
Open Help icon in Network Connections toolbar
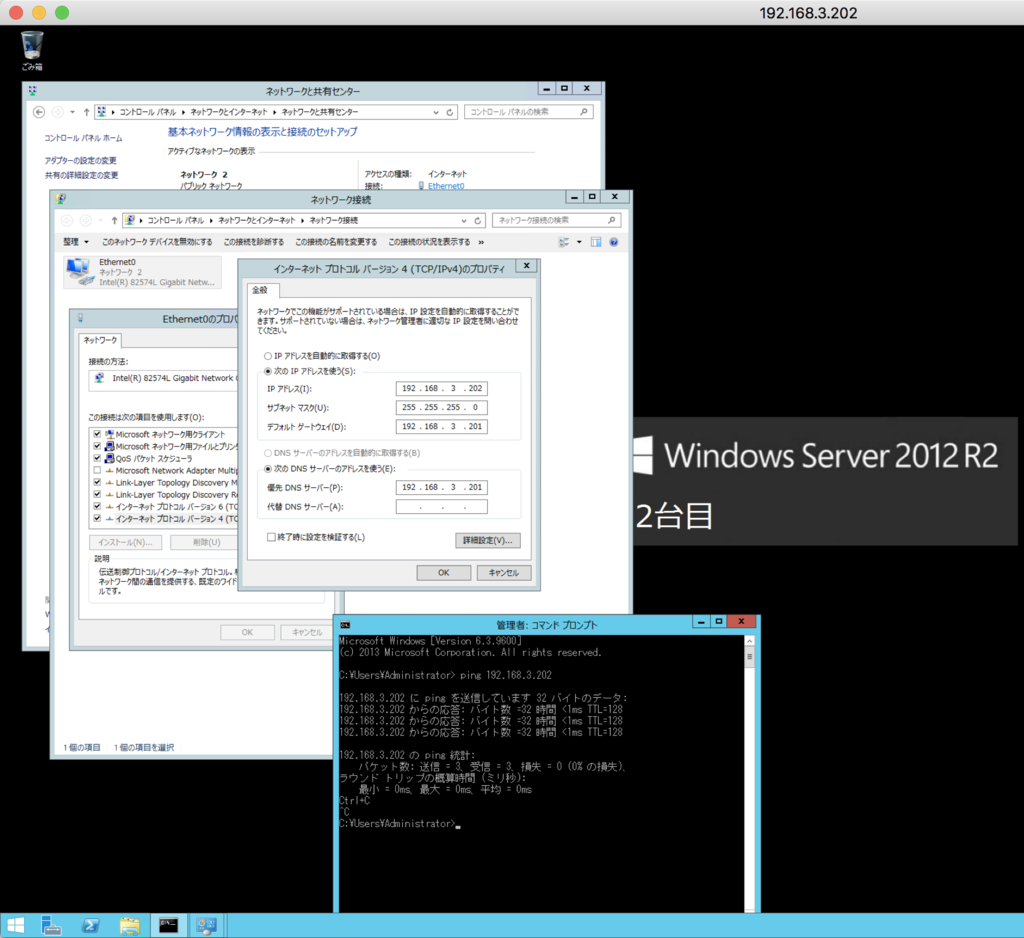click(614, 242)
